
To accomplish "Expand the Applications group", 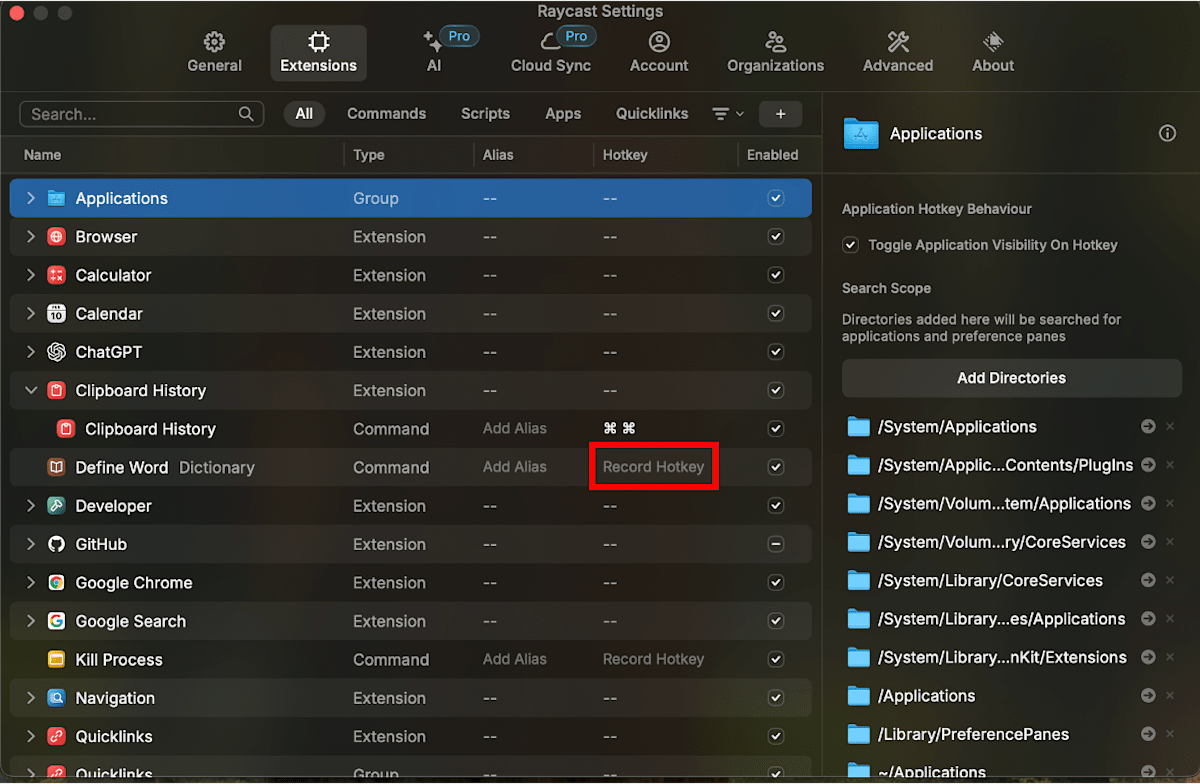I will [31, 198].
